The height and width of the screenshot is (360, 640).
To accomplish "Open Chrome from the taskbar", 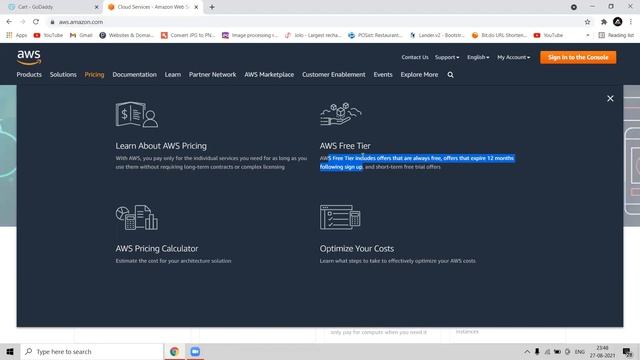I will coord(174,351).
